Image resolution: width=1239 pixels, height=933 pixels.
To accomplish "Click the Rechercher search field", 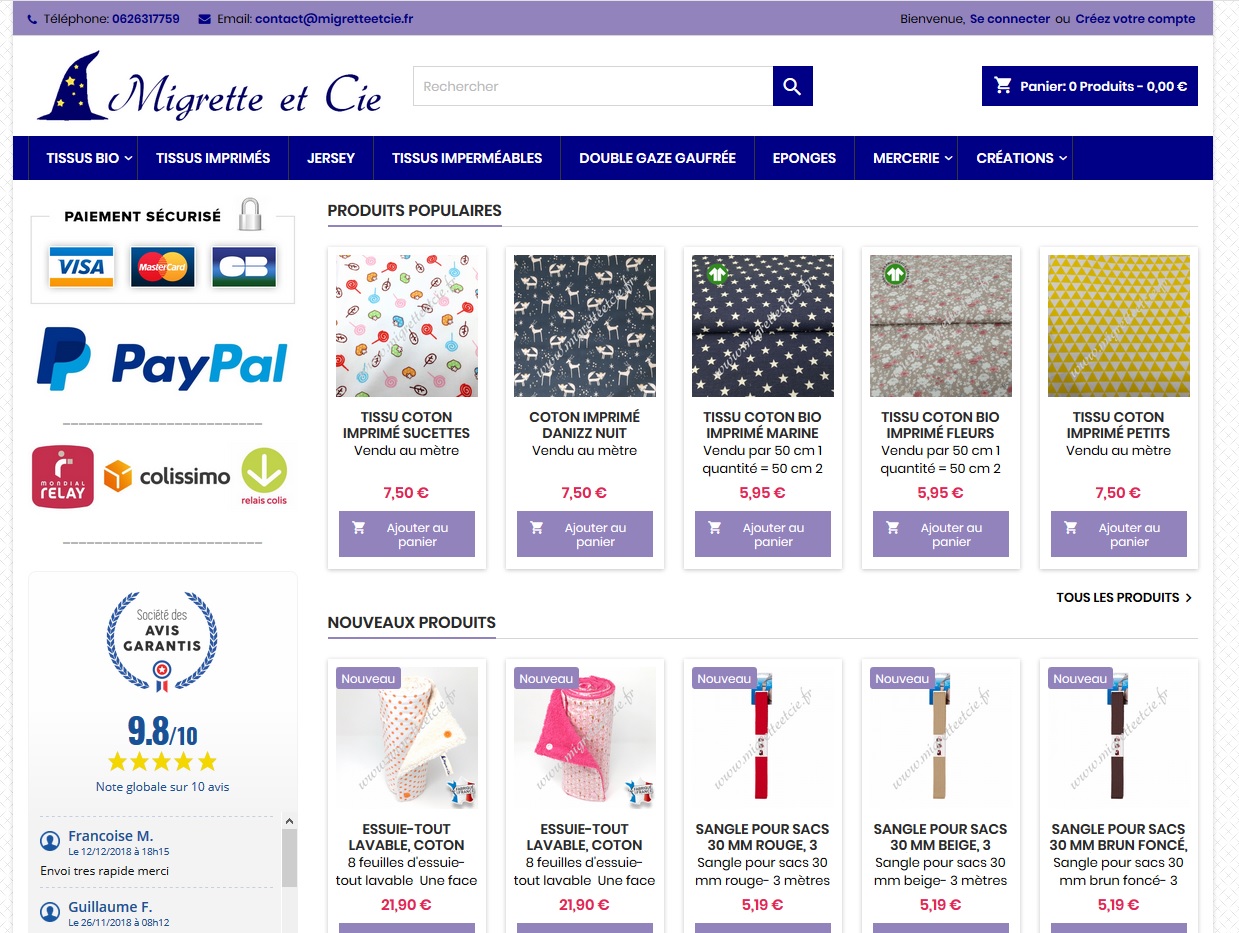I will 593,86.
